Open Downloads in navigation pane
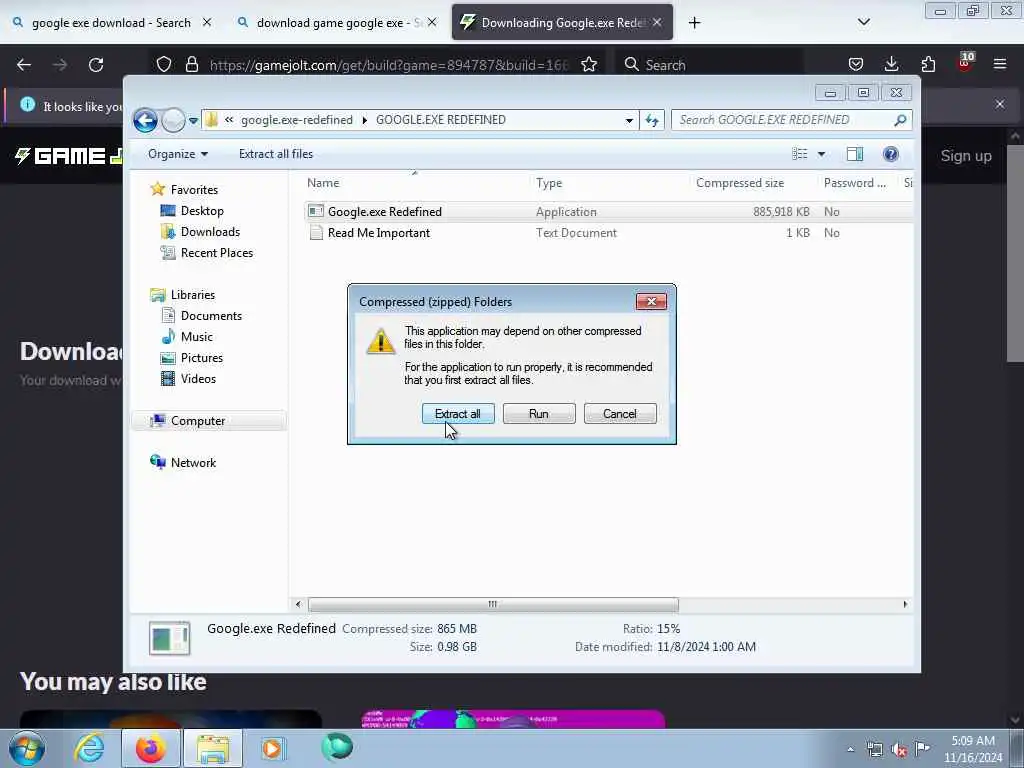 click(x=210, y=232)
